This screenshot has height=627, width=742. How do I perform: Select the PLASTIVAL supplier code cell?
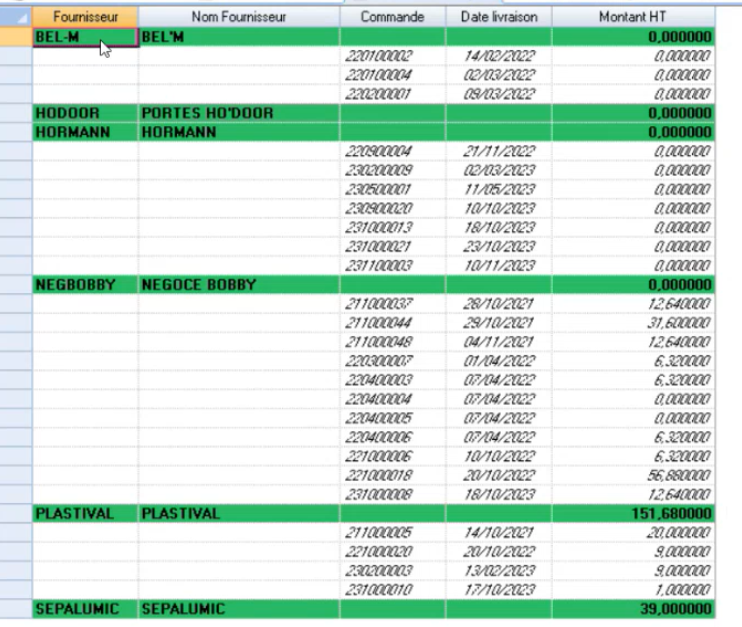[x=85, y=514]
